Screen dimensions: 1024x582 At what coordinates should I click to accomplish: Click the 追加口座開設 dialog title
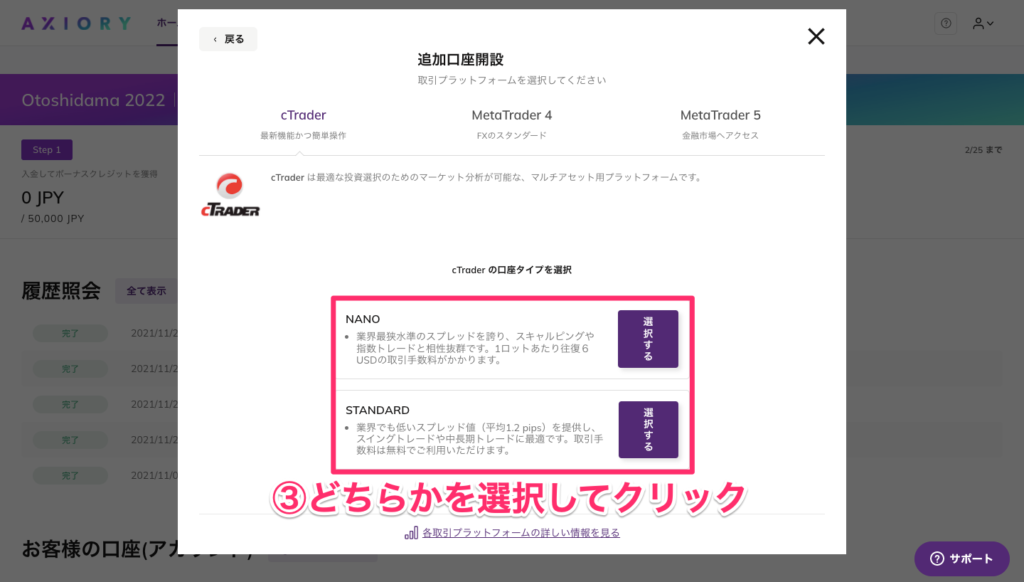pos(460,60)
